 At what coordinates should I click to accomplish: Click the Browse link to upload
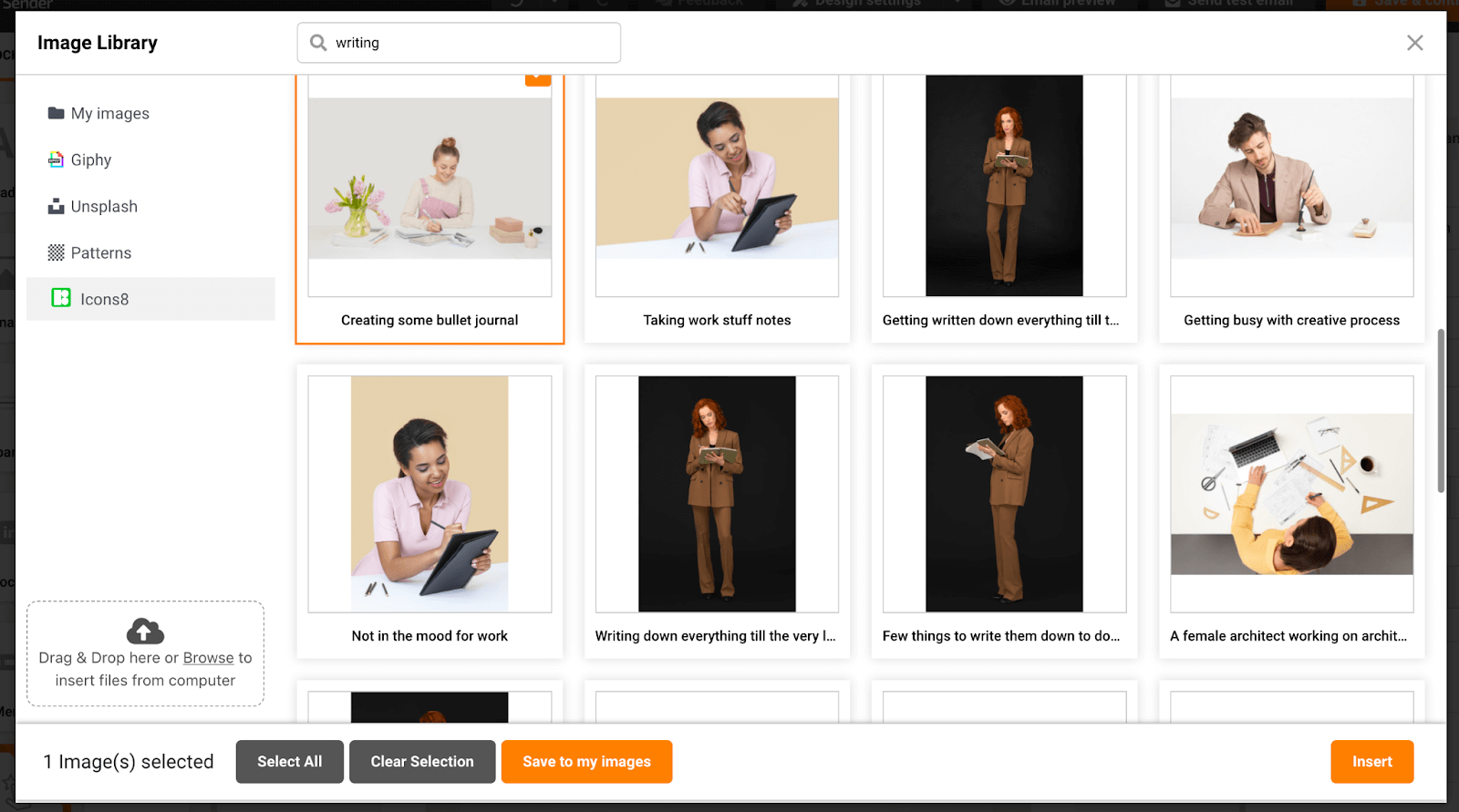(208, 658)
